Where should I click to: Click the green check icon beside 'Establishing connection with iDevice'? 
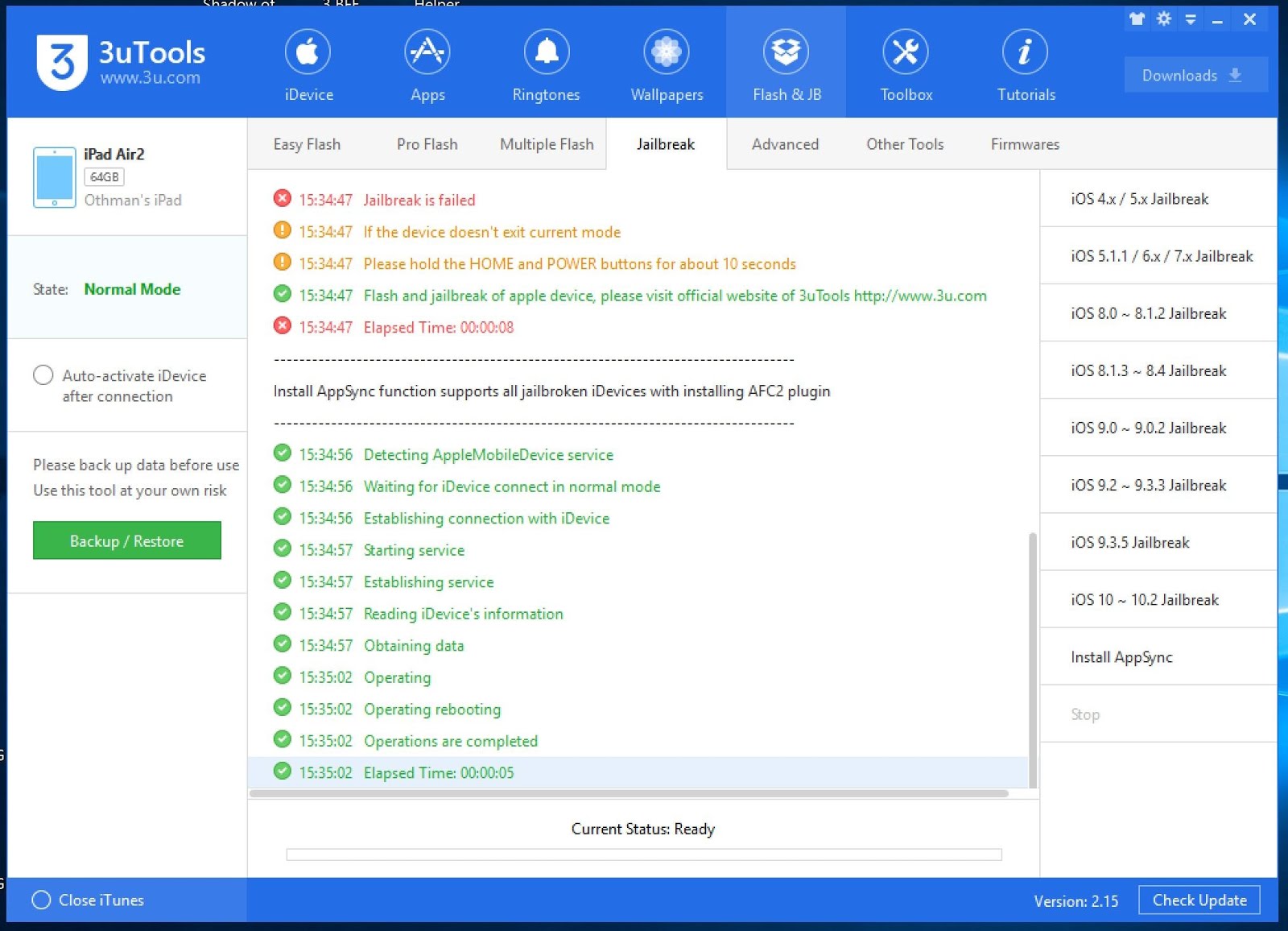point(282,516)
